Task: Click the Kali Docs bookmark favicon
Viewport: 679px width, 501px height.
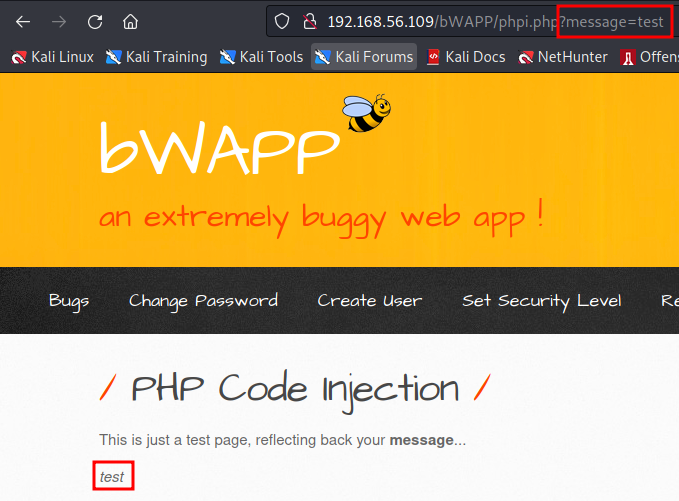Action: pos(433,57)
